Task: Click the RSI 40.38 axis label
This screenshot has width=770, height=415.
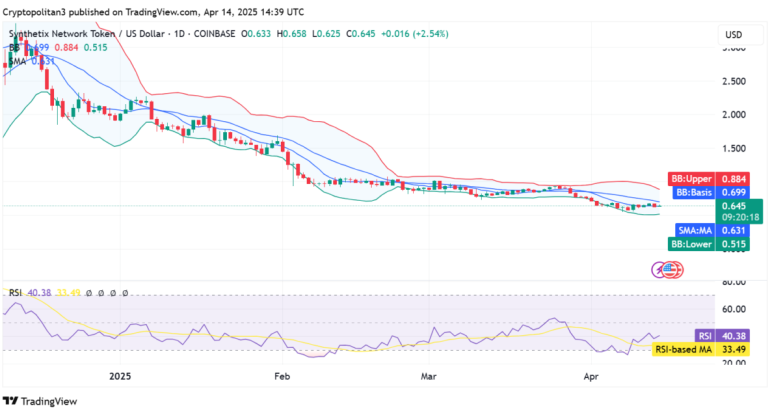Action: coord(722,336)
